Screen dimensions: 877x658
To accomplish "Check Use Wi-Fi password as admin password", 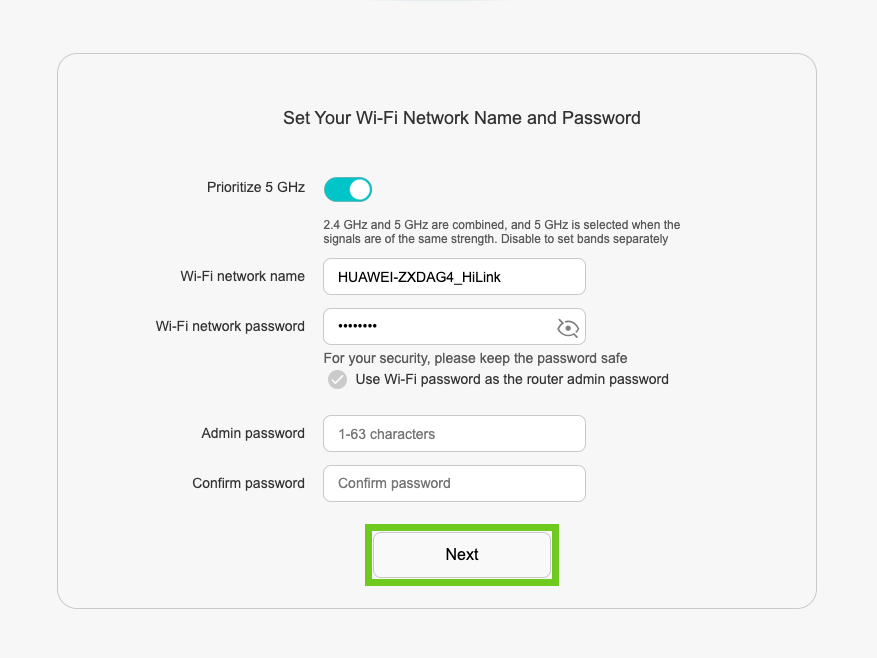I will tap(338, 379).
